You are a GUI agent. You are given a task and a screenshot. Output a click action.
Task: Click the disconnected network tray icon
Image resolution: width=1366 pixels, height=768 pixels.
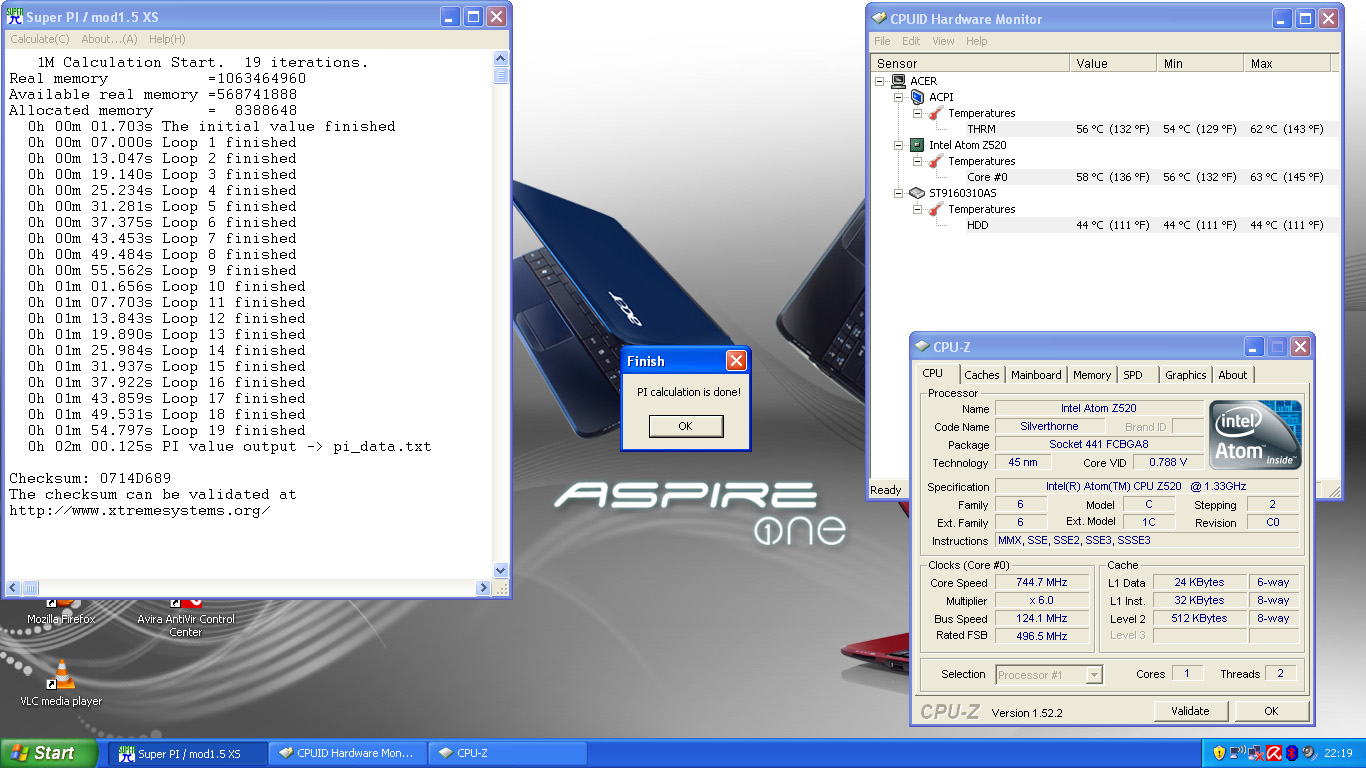[x=1256, y=753]
